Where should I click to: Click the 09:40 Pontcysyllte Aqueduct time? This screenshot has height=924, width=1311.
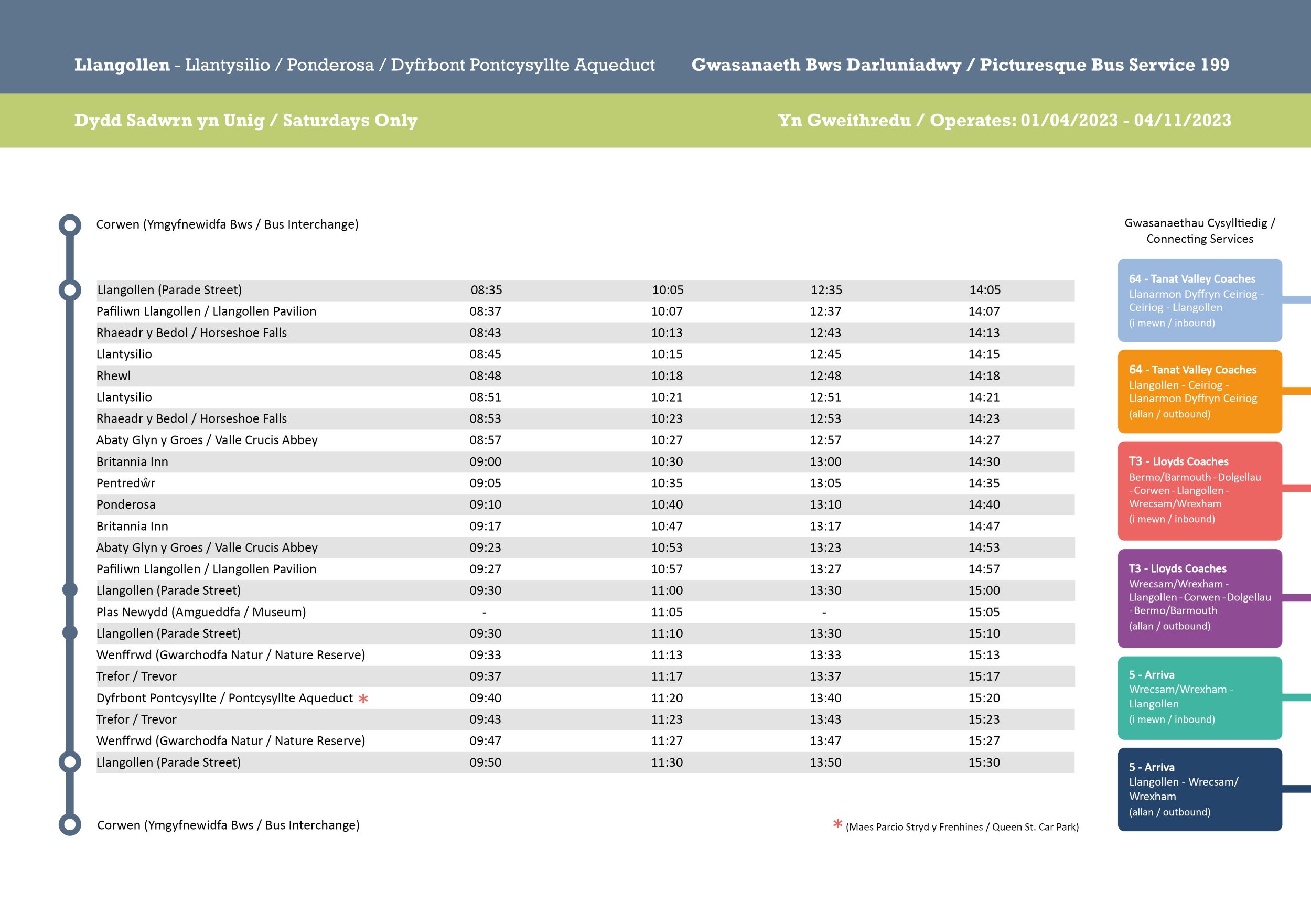point(486,698)
